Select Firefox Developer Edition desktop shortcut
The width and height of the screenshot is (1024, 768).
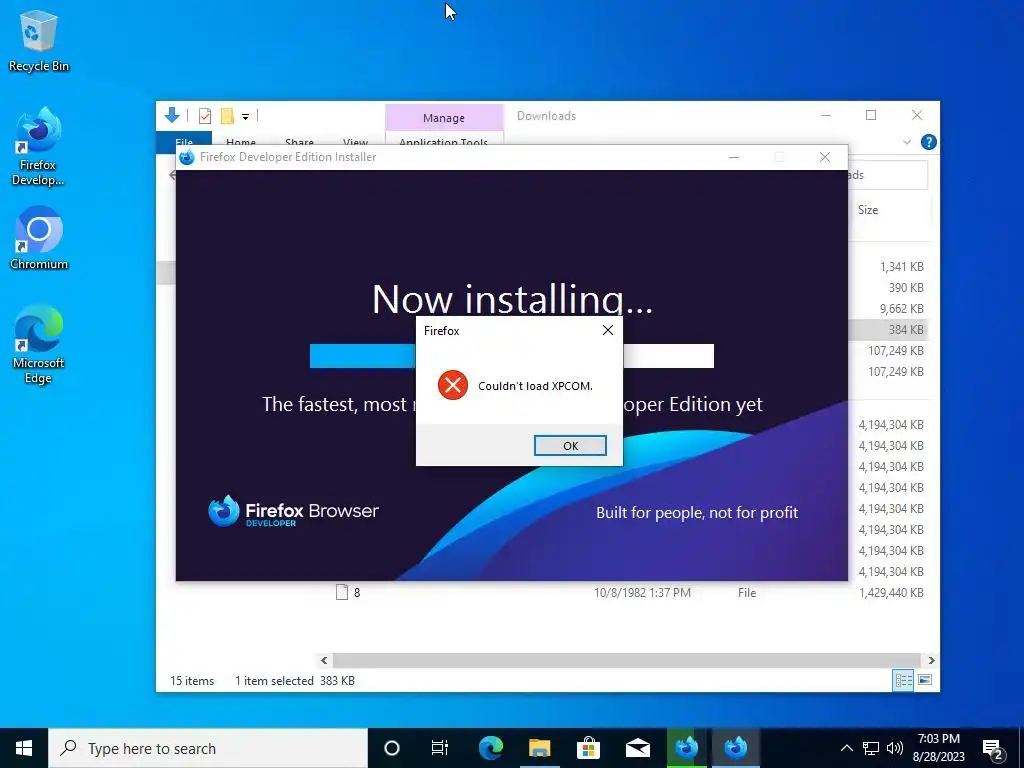point(39,146)
